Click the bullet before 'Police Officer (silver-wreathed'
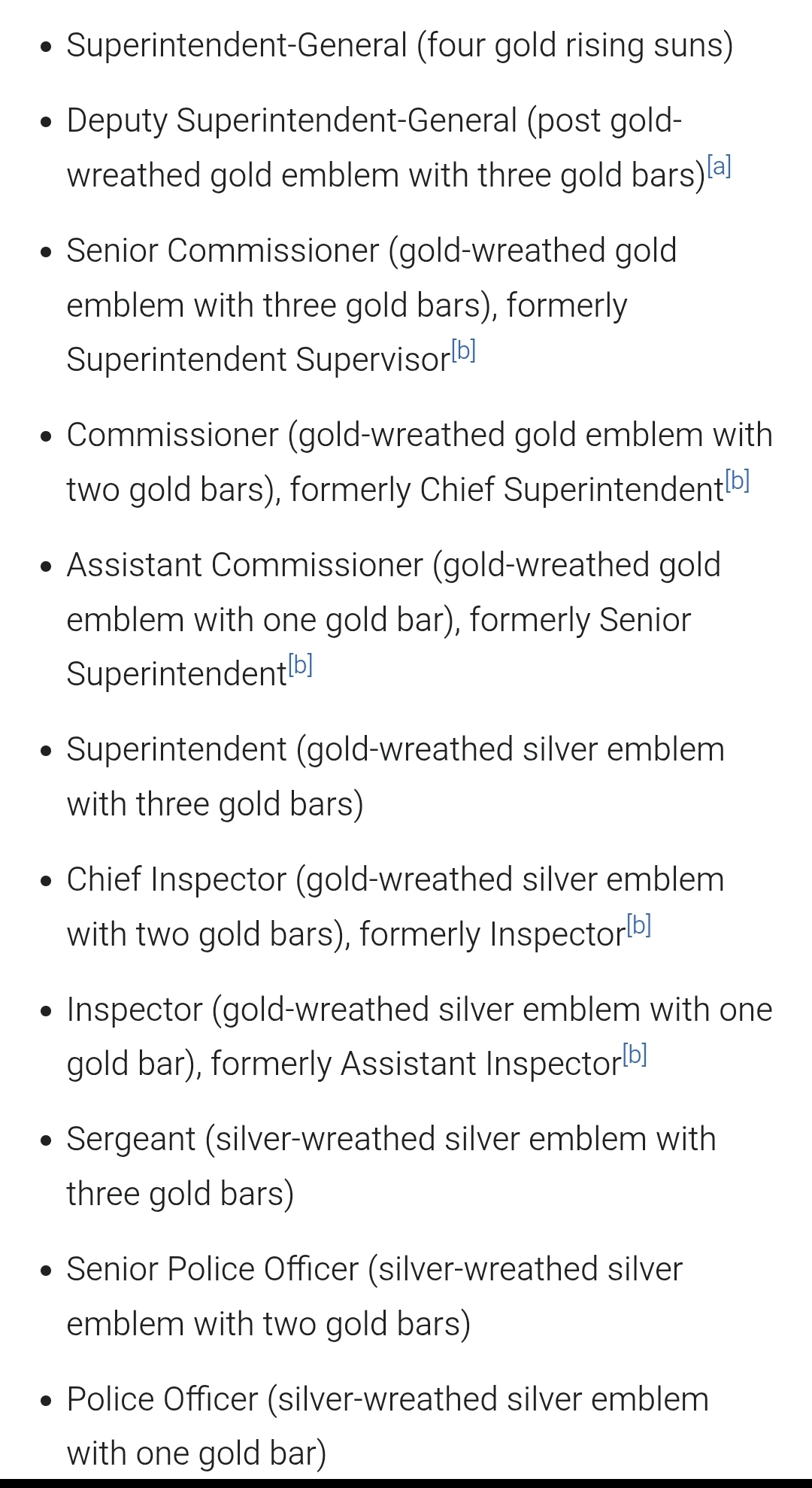 click(47, 1401)
